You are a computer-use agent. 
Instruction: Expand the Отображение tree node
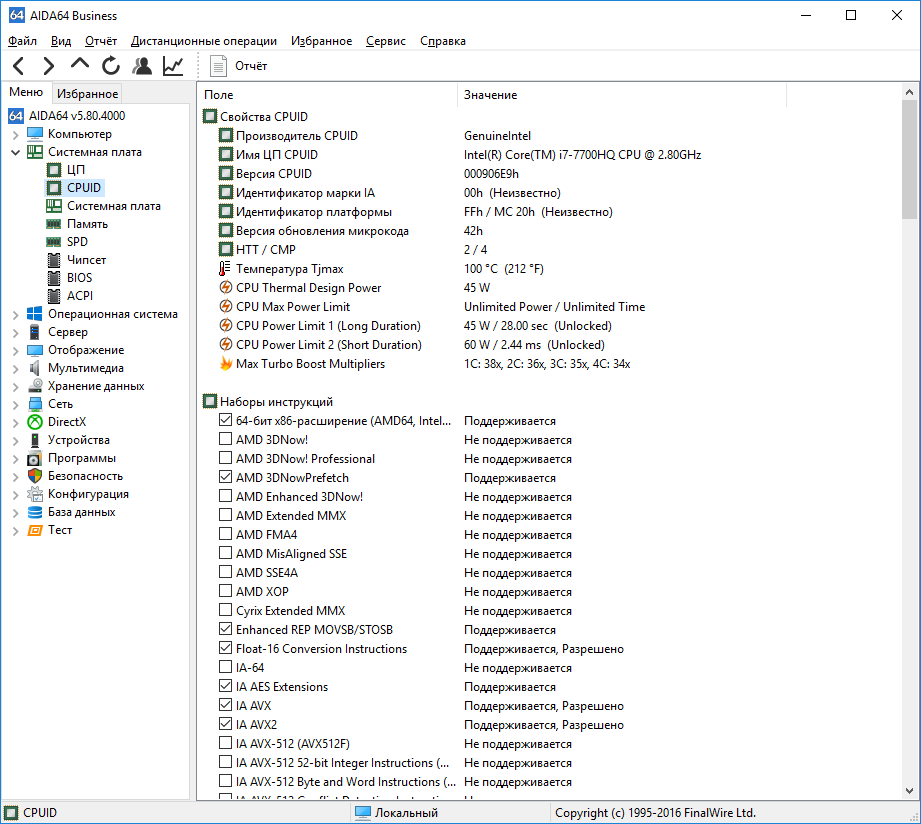coord(16,351)
